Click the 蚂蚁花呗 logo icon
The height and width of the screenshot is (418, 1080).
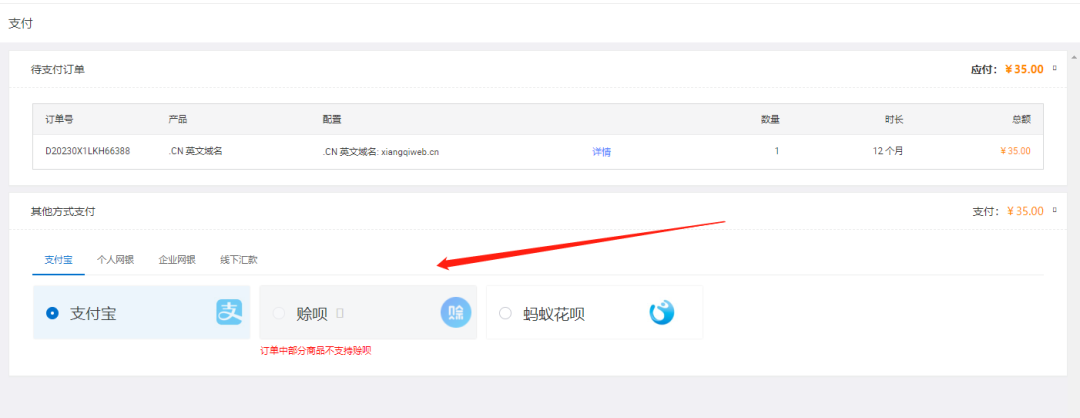pyautogui.click(x=661, y=313)
